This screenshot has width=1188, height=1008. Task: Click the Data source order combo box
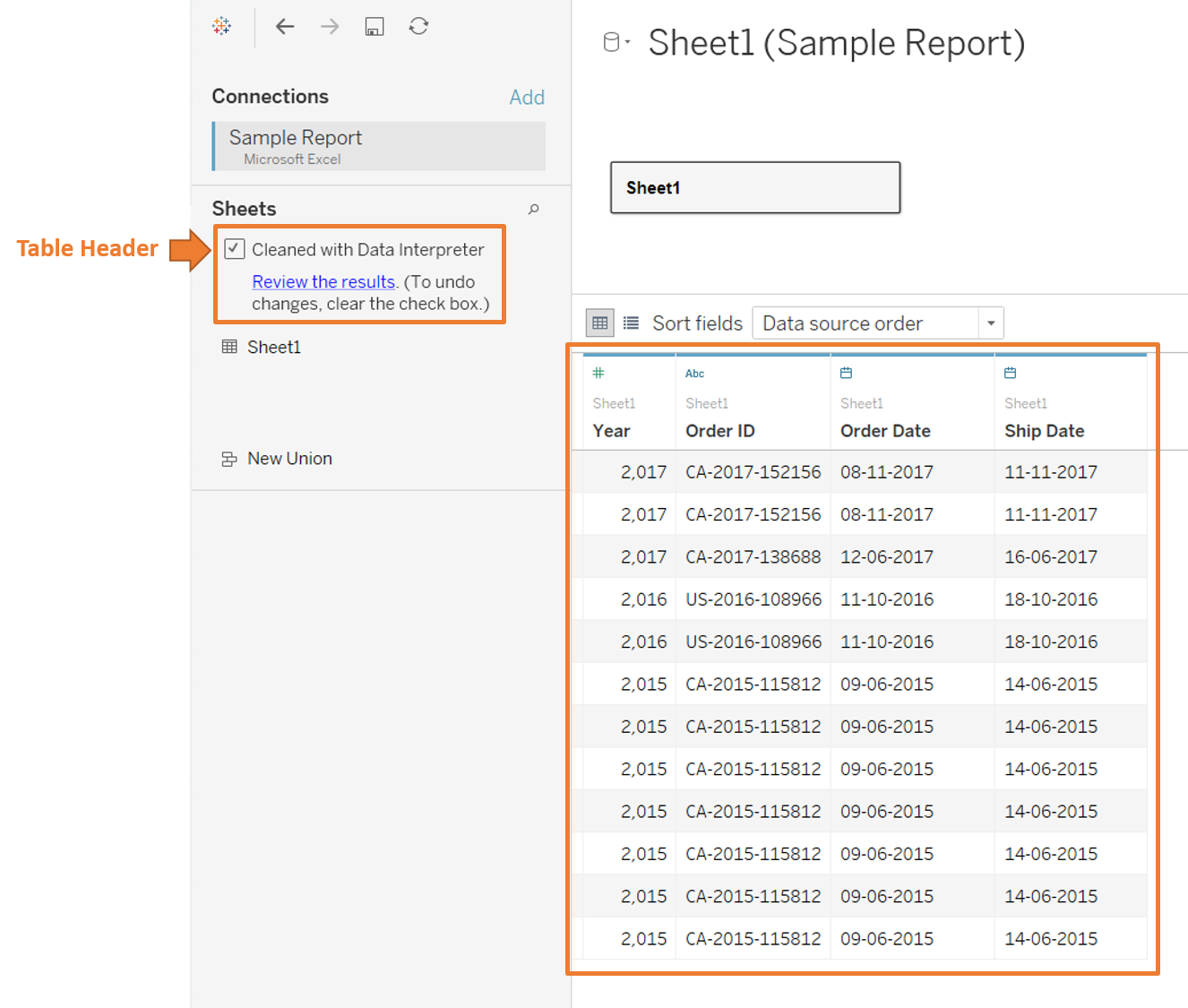[x=878, y=323]
